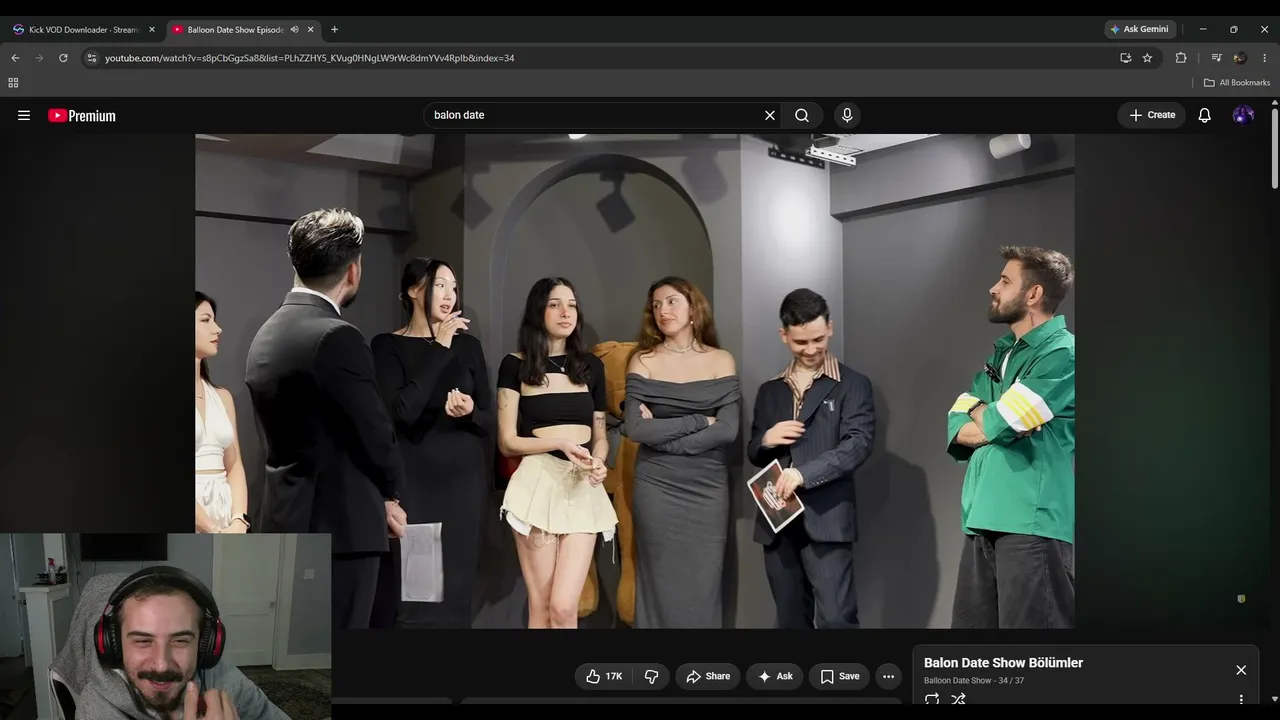The image size is (1280, 720).
Task: Dislike the video with thumbs down
Action: point(651,676)
